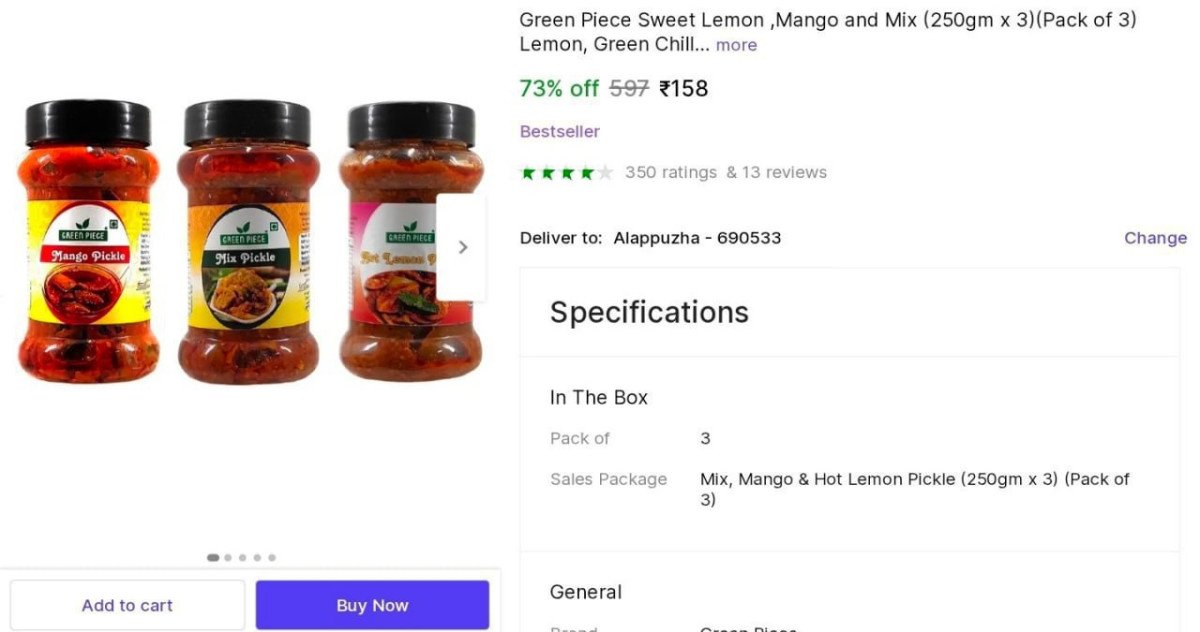
Task: Open the 350 ratings link
Action: click(x=671, y=173)
